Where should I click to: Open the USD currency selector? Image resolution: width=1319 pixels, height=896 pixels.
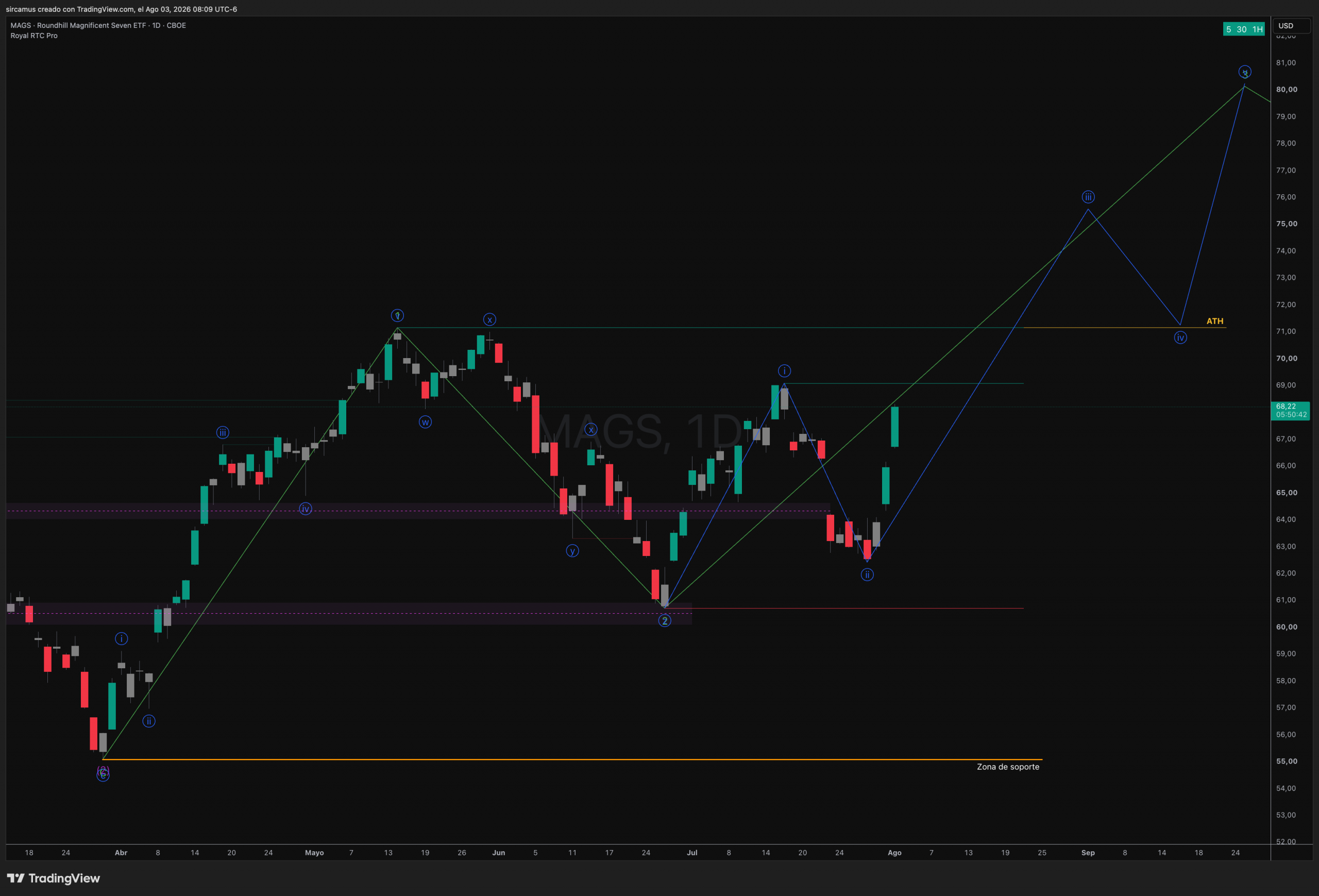pyautogui.click(x=1291, y=26)
